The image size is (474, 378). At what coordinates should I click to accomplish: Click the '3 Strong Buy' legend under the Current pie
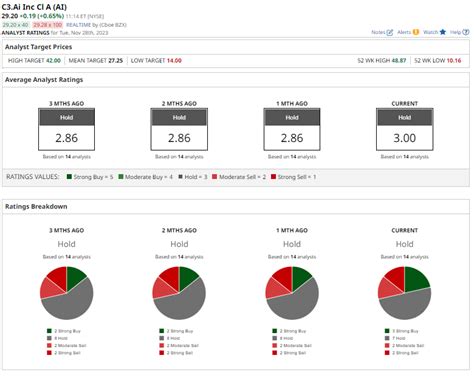tap(401, 331)
